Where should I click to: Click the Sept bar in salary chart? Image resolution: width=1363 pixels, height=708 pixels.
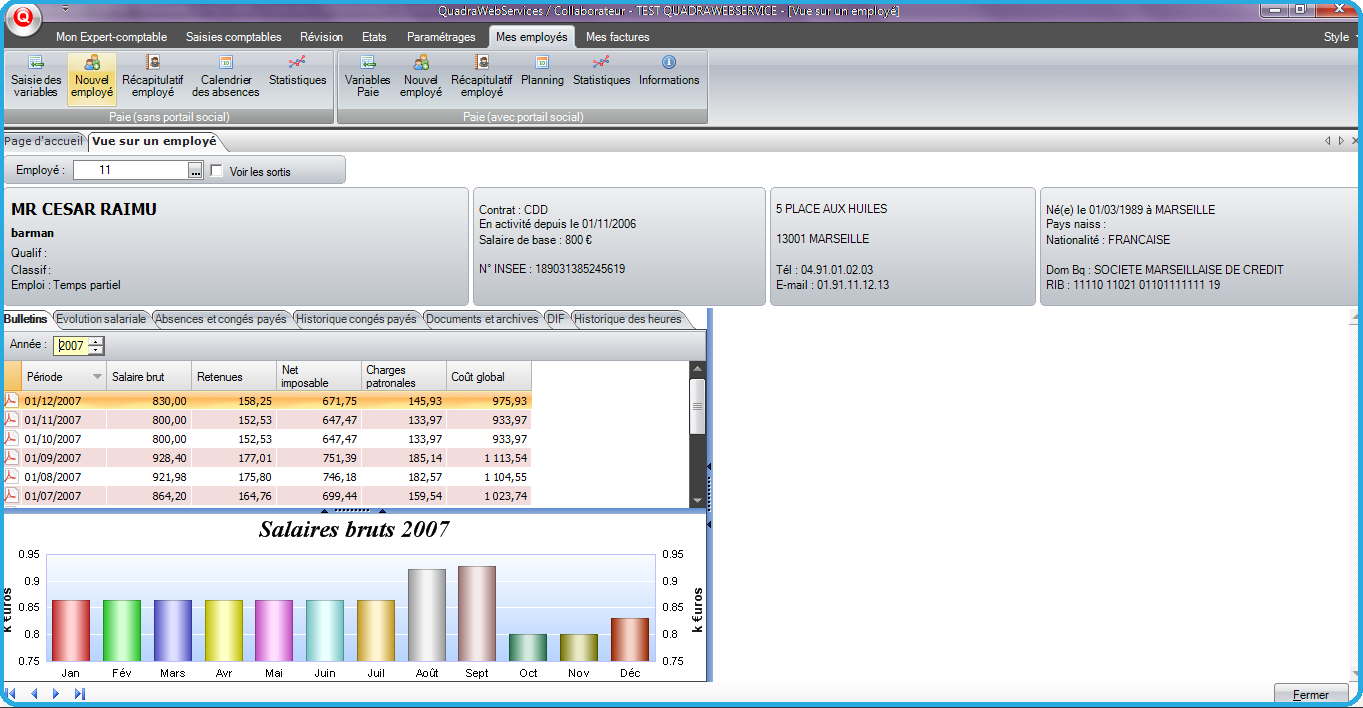(x=477, y=613)
